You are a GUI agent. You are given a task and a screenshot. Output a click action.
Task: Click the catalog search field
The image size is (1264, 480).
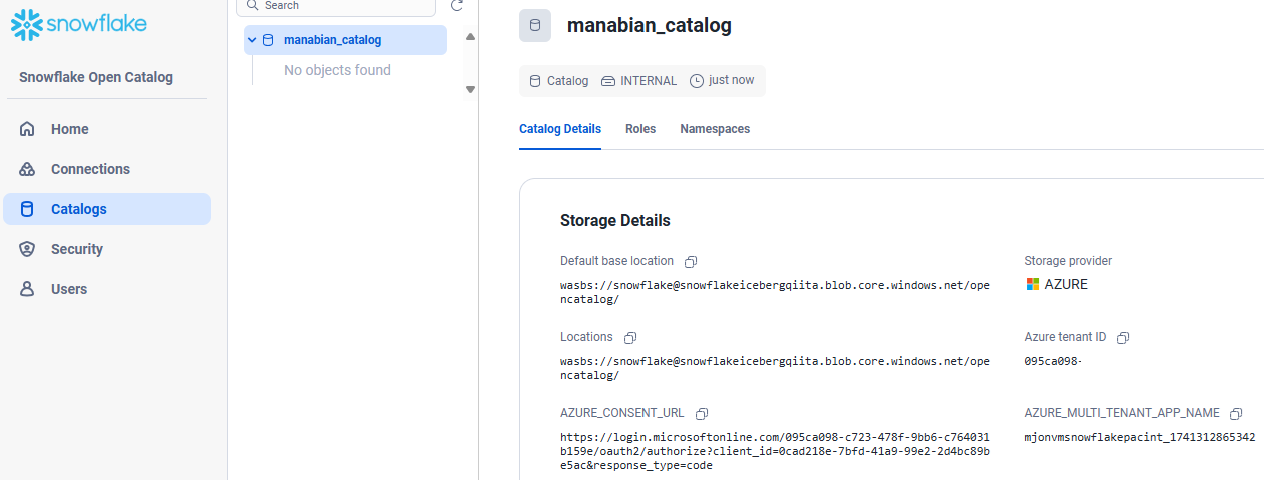coord(340,6)
